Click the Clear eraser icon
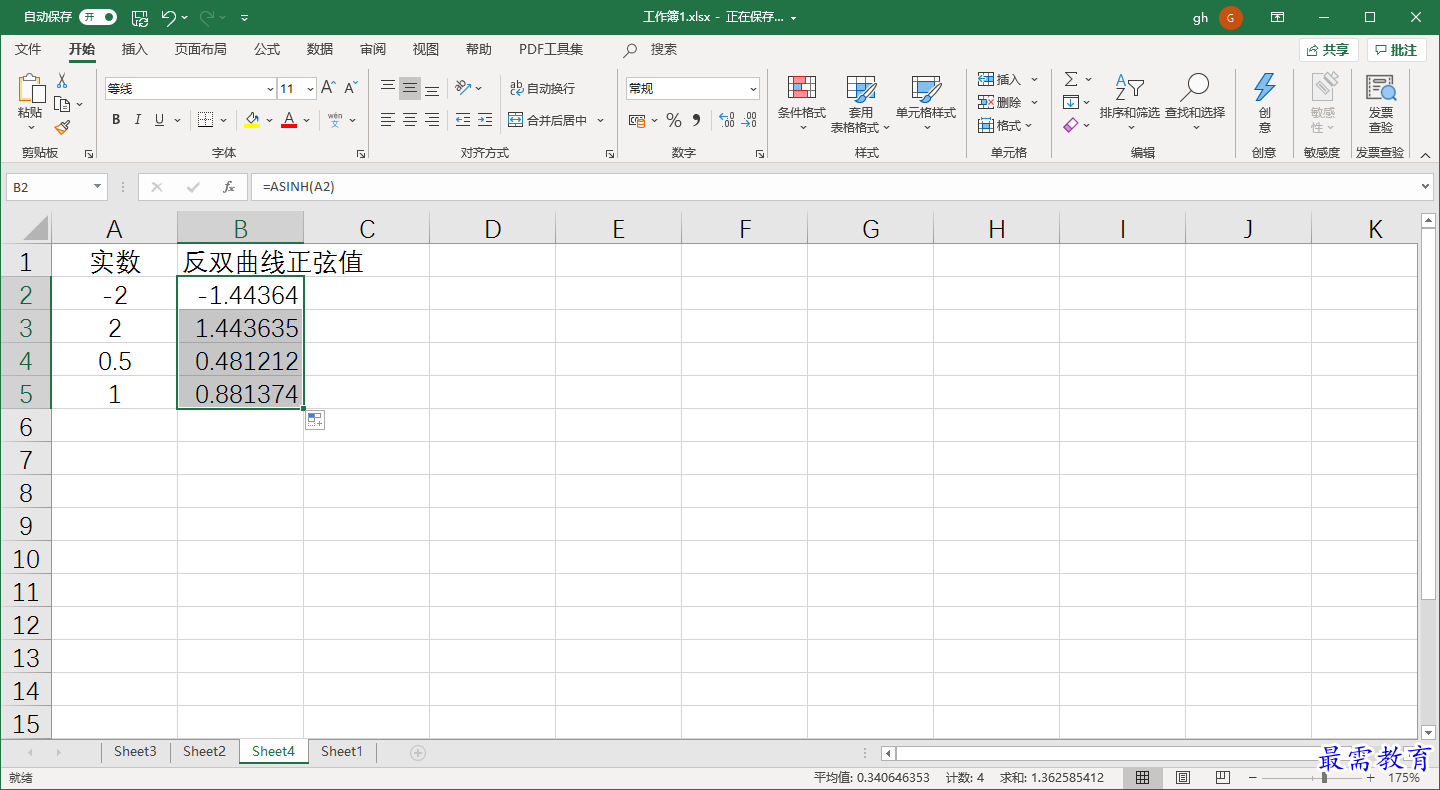The image size is (1440, 790). (x=1071, y=125)
